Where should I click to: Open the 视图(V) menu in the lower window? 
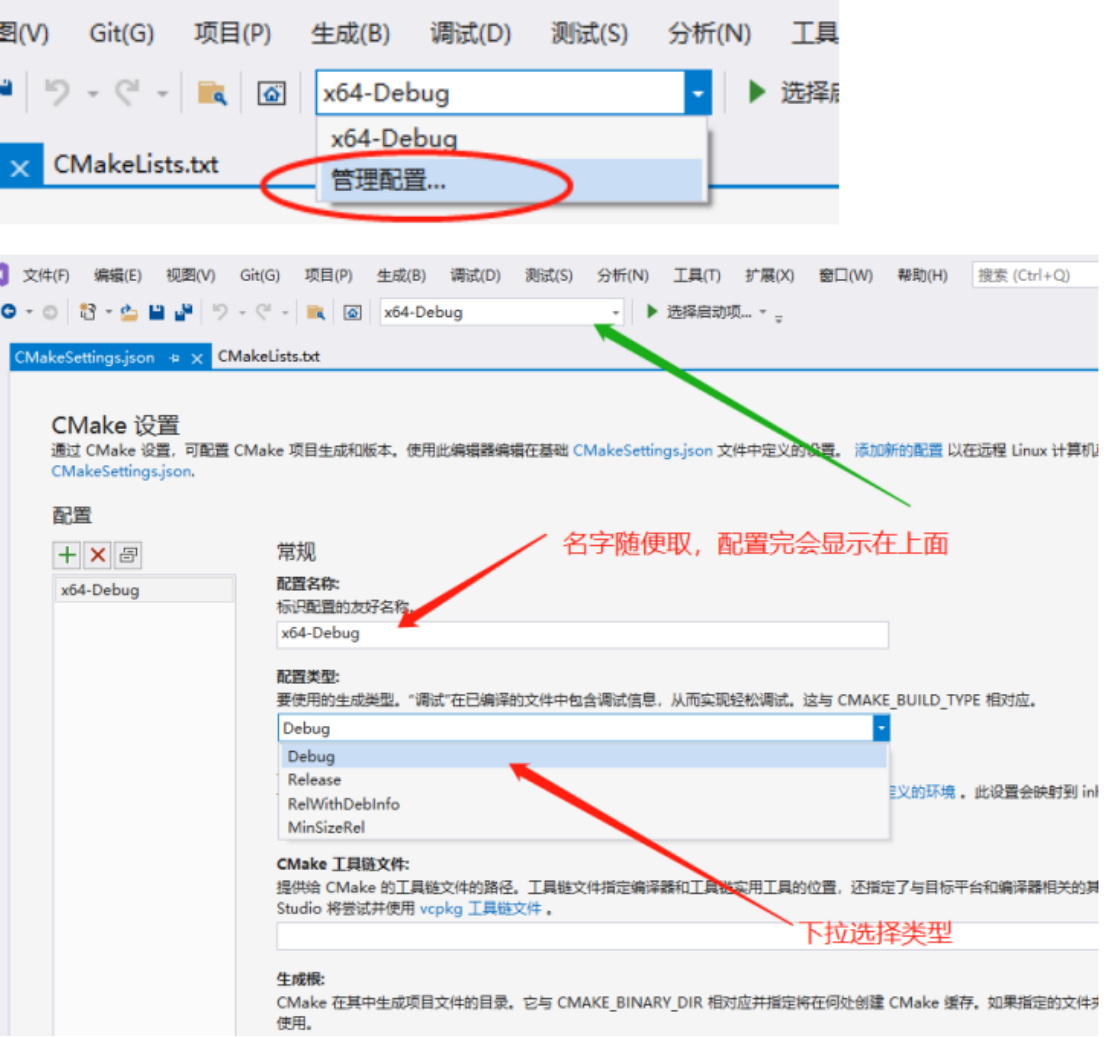pos(191,275)
